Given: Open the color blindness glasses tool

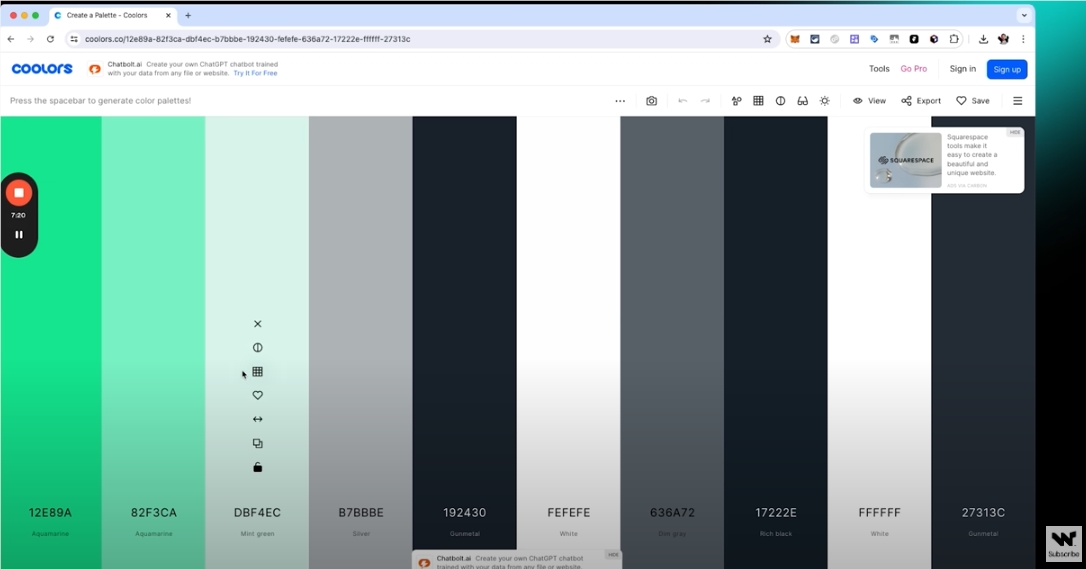Looking at the screenshot, I should (x=802, y=101).
